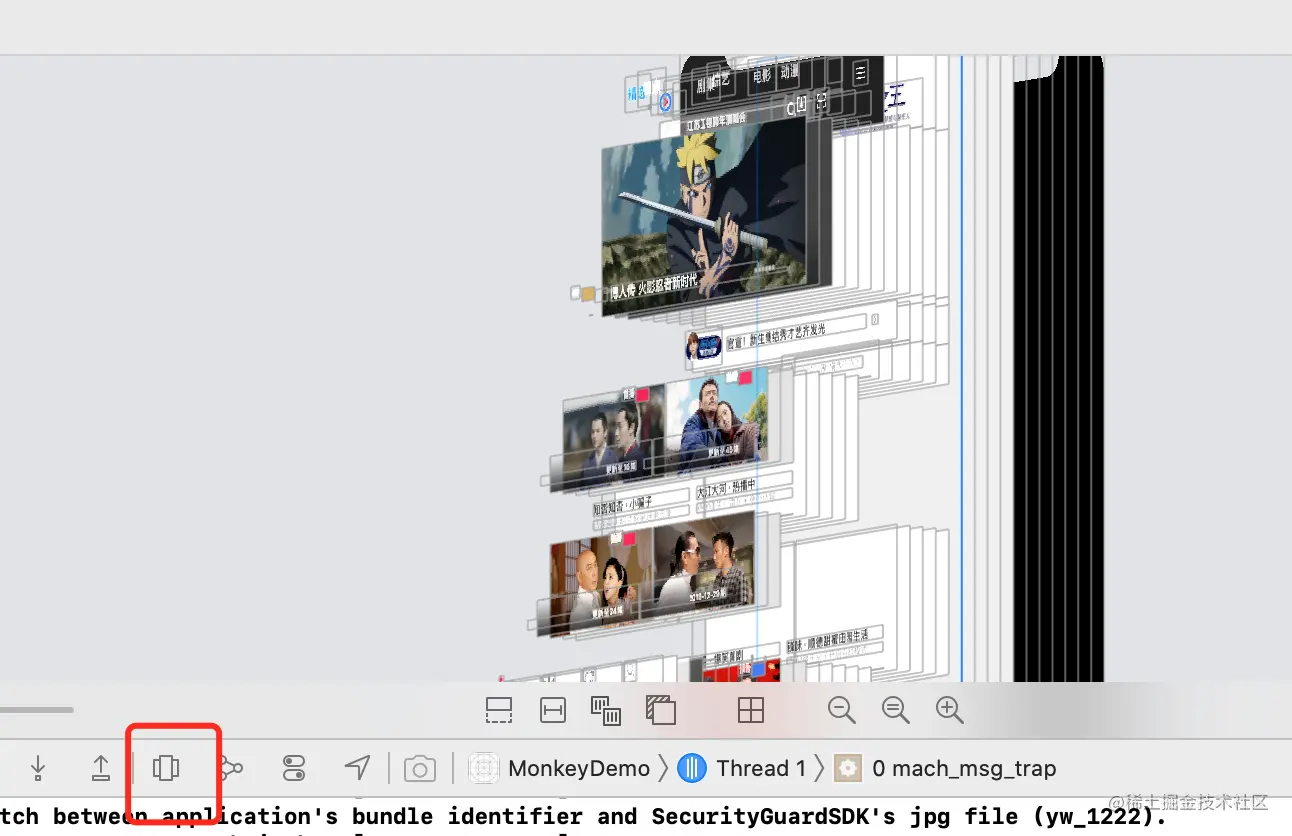The image size is (1292, 836).
Task: Click the grid icon in canvas toolbar
Action: tap(751, 710)
